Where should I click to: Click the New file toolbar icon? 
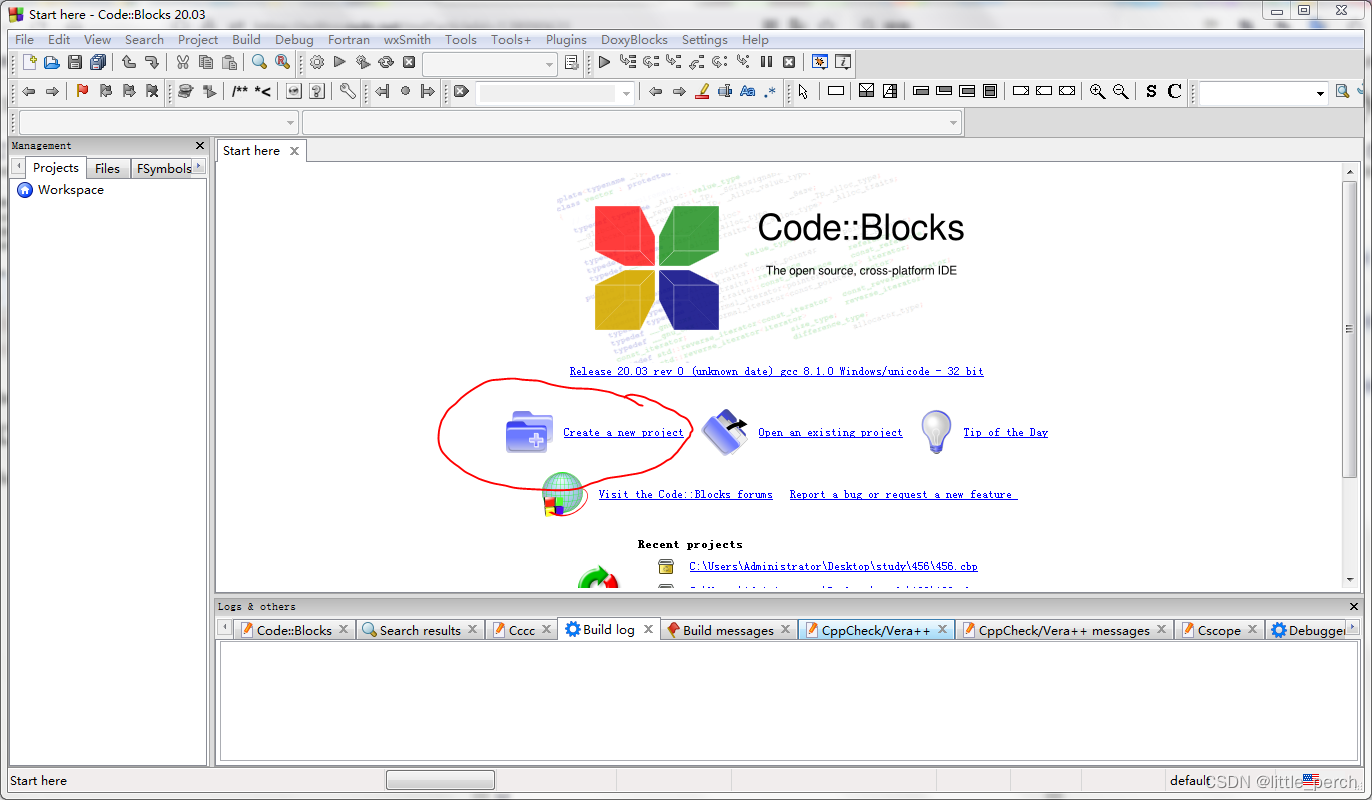[29, 62]
